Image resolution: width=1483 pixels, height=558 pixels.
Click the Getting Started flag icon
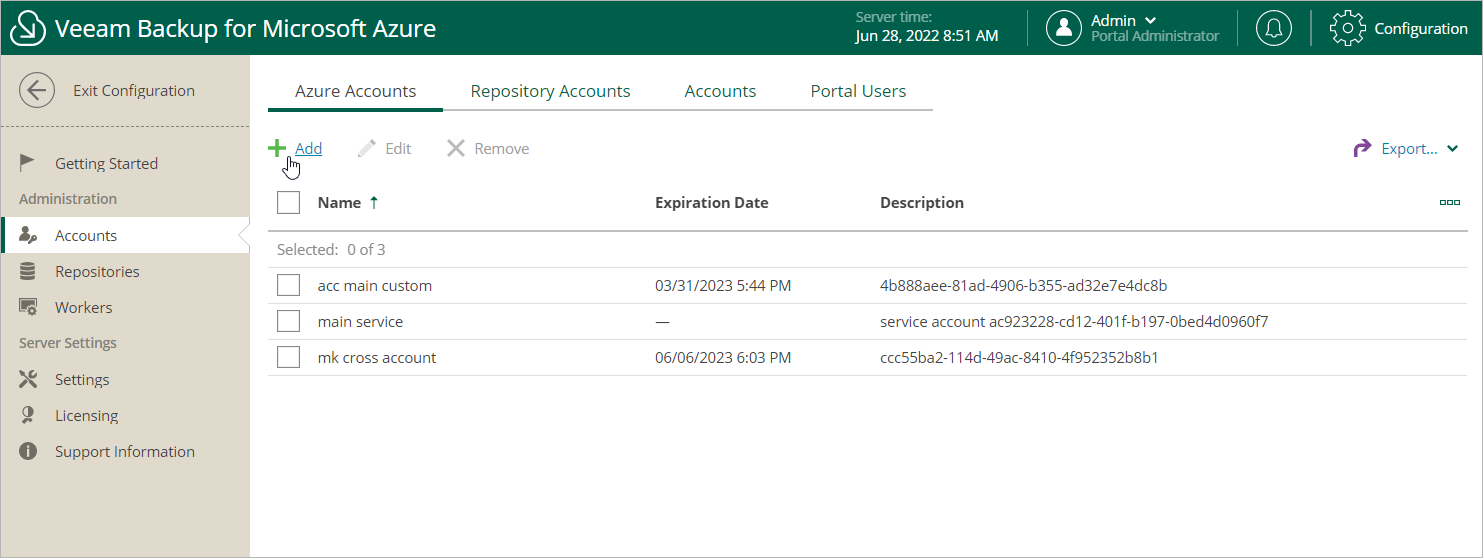[x=28, y=163]
